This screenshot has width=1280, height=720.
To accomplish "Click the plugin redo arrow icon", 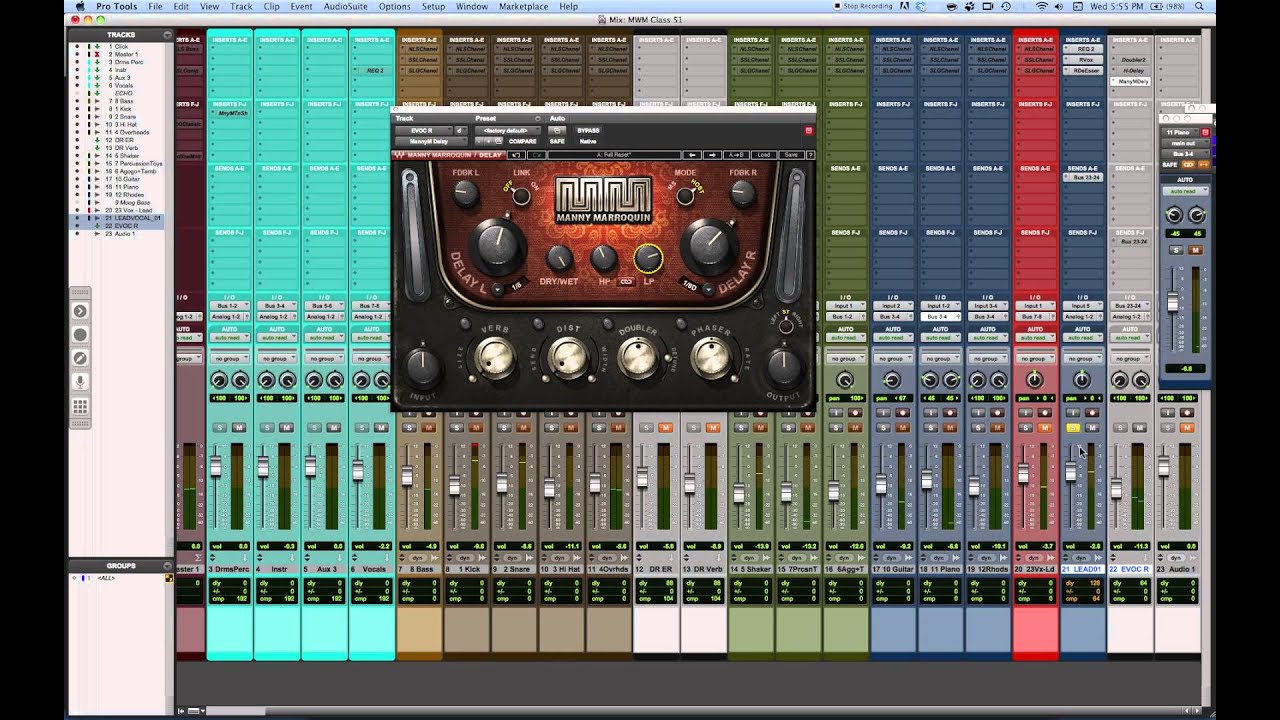I will (537, 155).
